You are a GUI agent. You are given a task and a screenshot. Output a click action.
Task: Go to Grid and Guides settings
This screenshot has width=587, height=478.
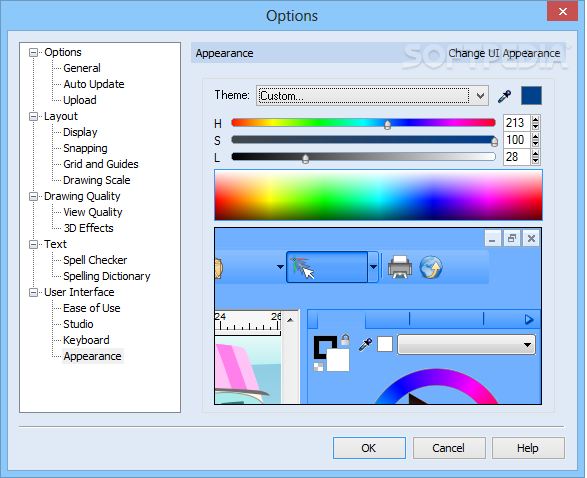tap(101, 164)
